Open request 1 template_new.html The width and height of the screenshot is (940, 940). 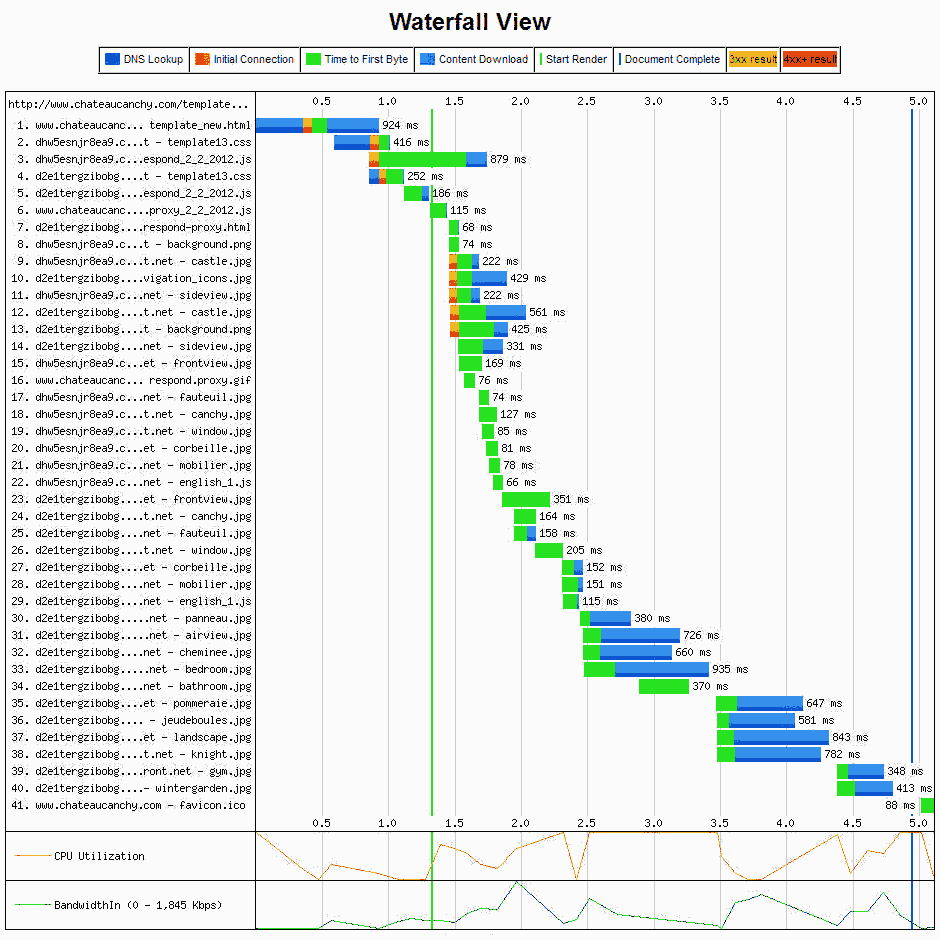133,125
